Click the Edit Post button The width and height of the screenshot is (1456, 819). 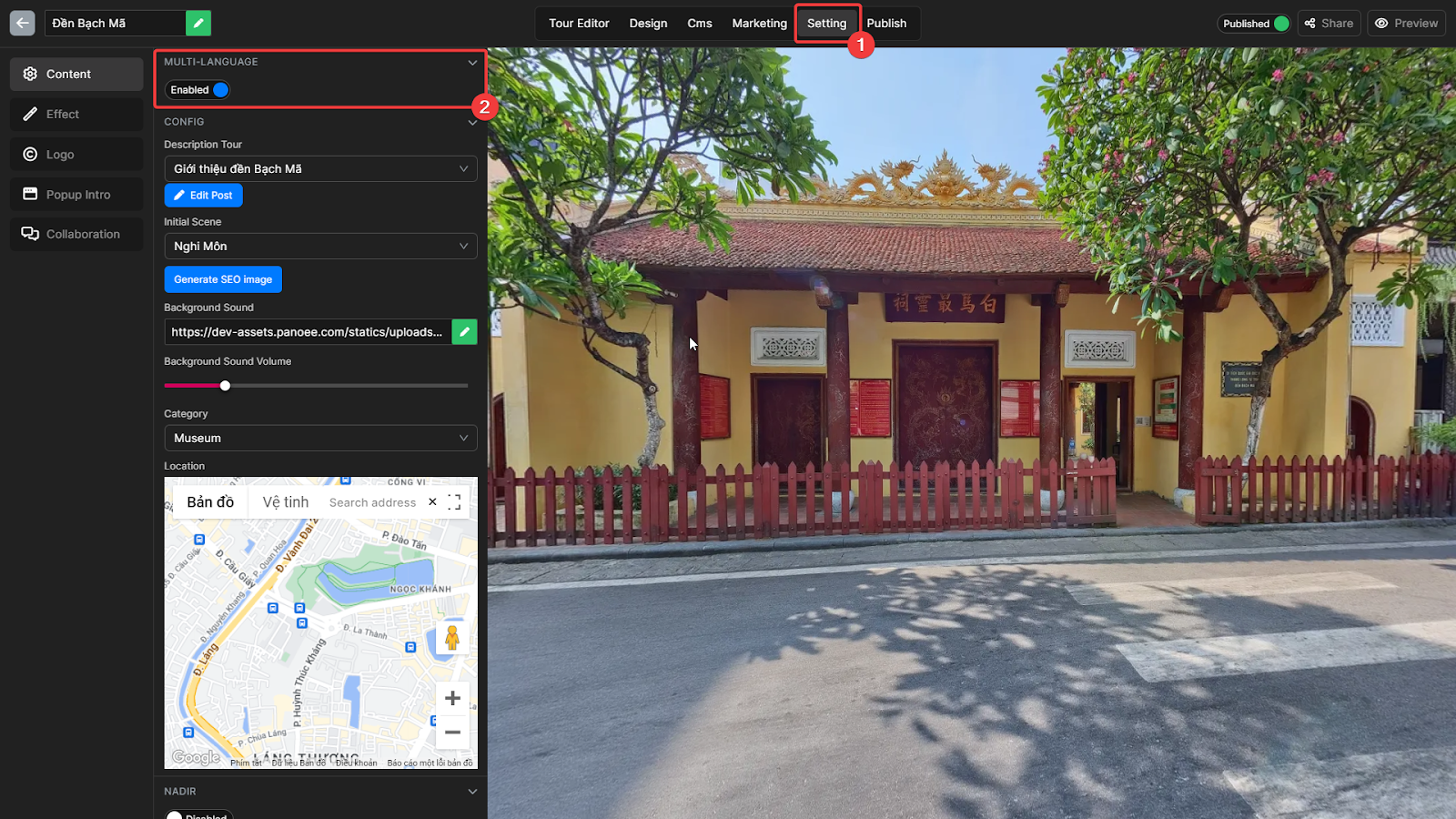(204, 196)
